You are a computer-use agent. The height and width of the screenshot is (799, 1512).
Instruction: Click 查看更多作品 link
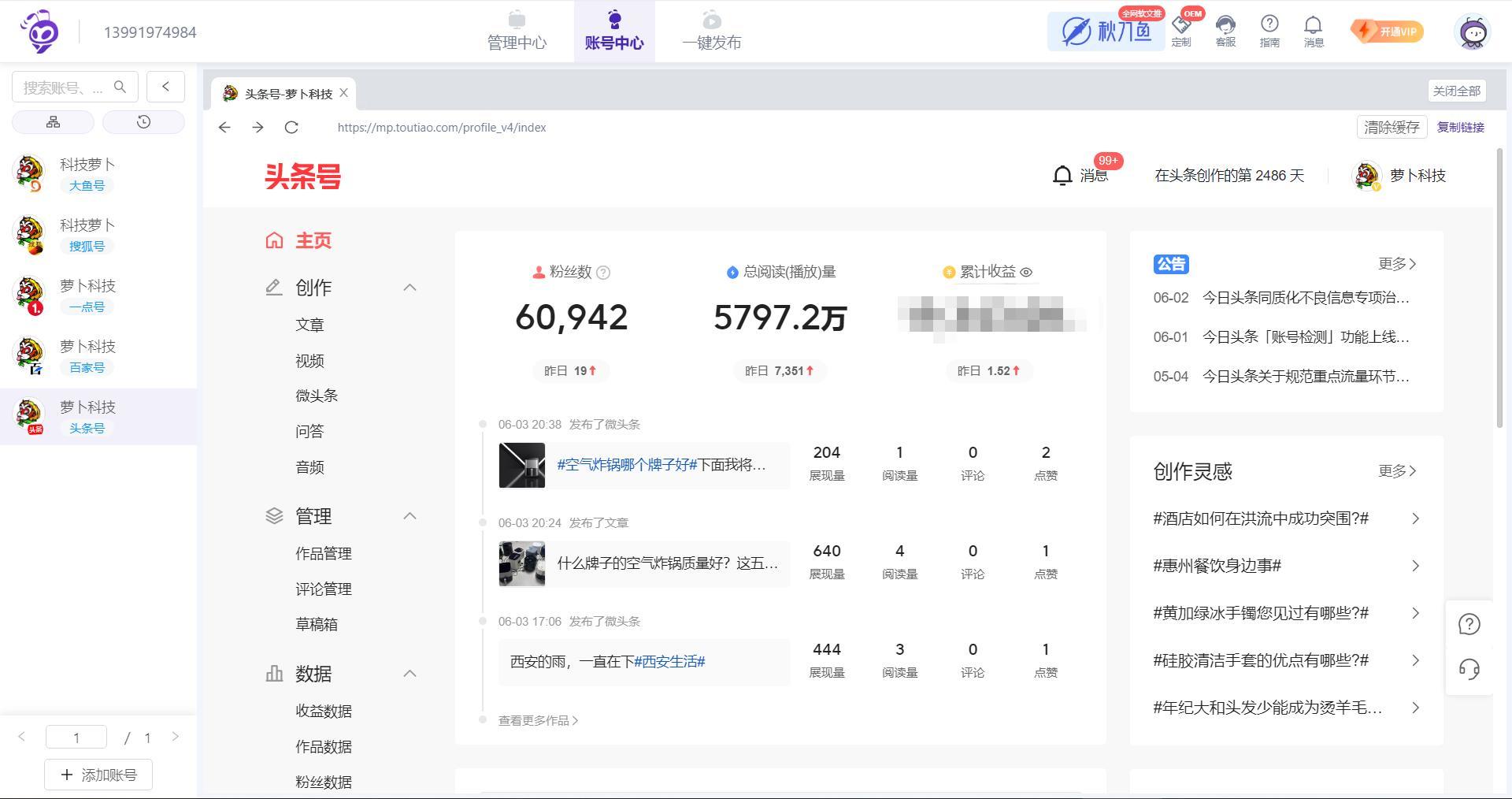click(x=538, y=720)
